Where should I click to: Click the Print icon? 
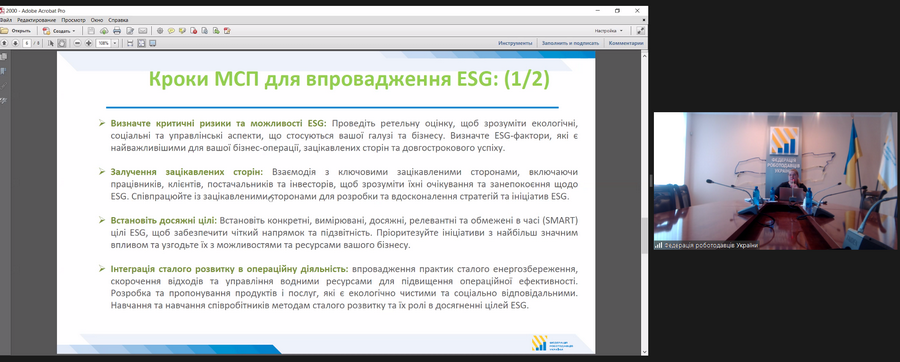[117, 31]
